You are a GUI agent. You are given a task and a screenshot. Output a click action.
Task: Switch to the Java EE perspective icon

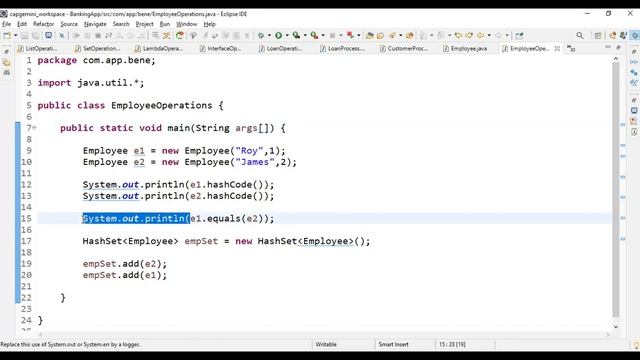[613, 36]
